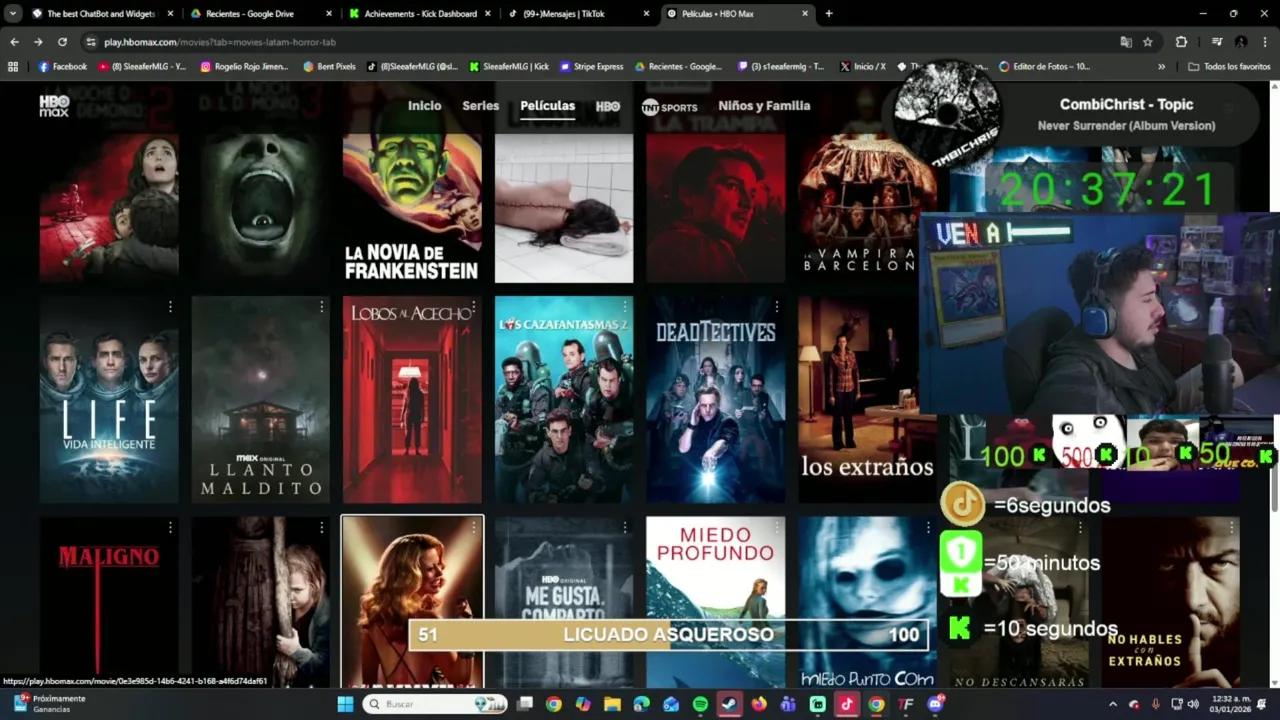
Task: Switch to The best ChatBot and Widgets tab
Action: [100, 14]
